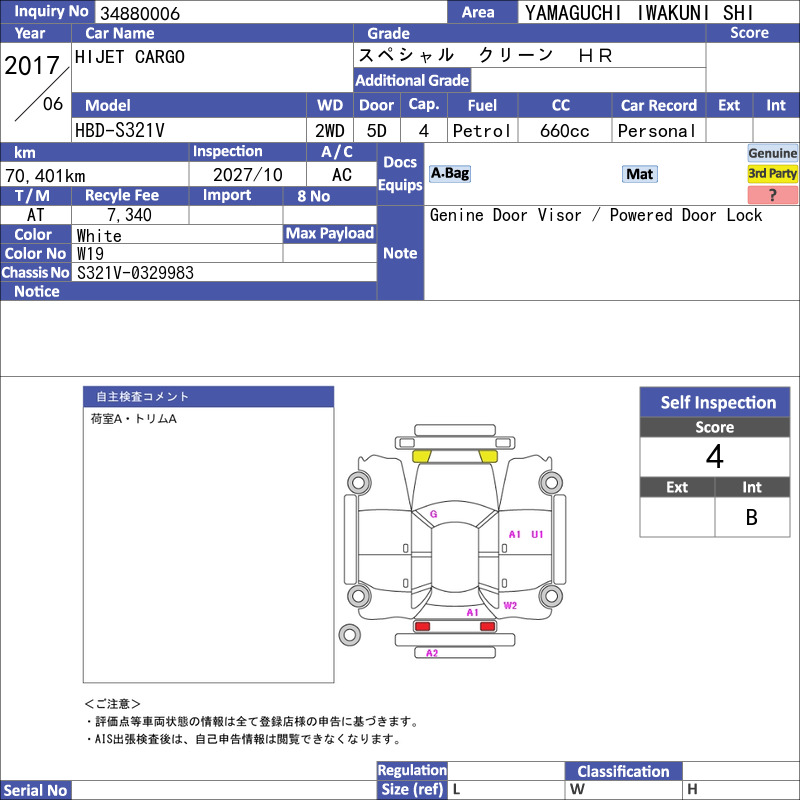Click the AC air conditioning value
Image resolution: width=800 pixels, height=800 pixels.
coord(342,175)
